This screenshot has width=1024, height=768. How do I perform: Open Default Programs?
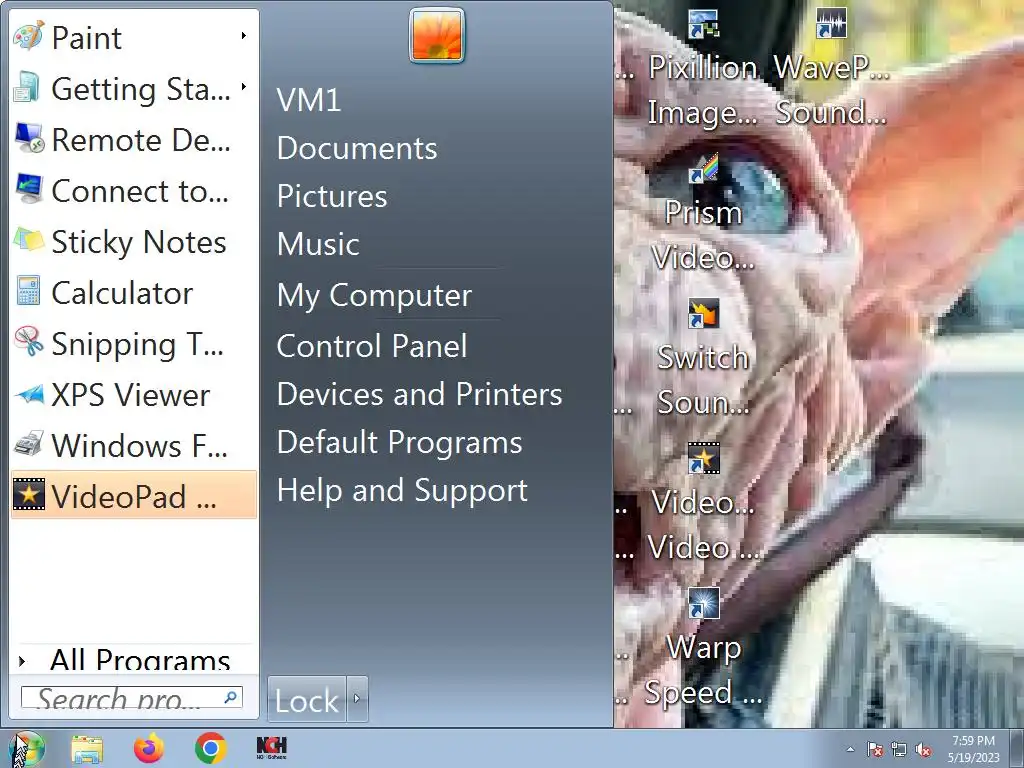pyautogui.click(x=399, y=442)
